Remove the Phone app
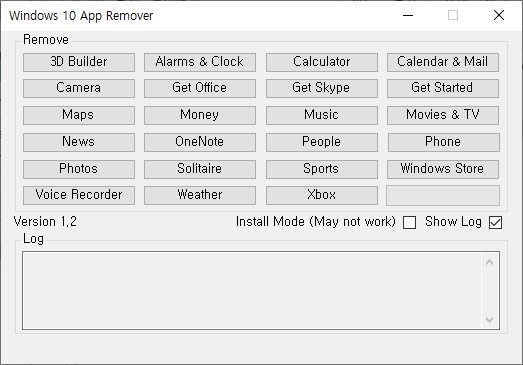 click(444, 142)
